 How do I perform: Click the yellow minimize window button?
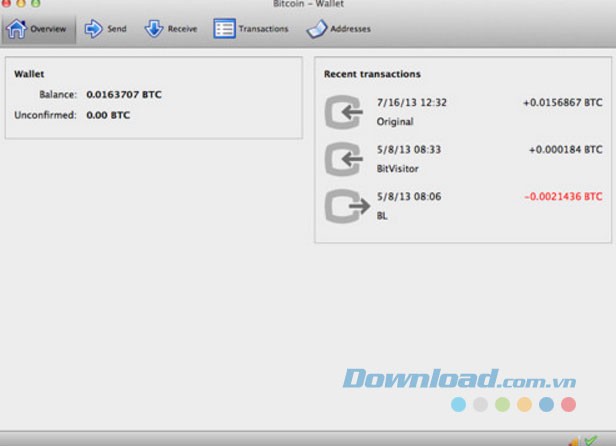tap(21, 3)
